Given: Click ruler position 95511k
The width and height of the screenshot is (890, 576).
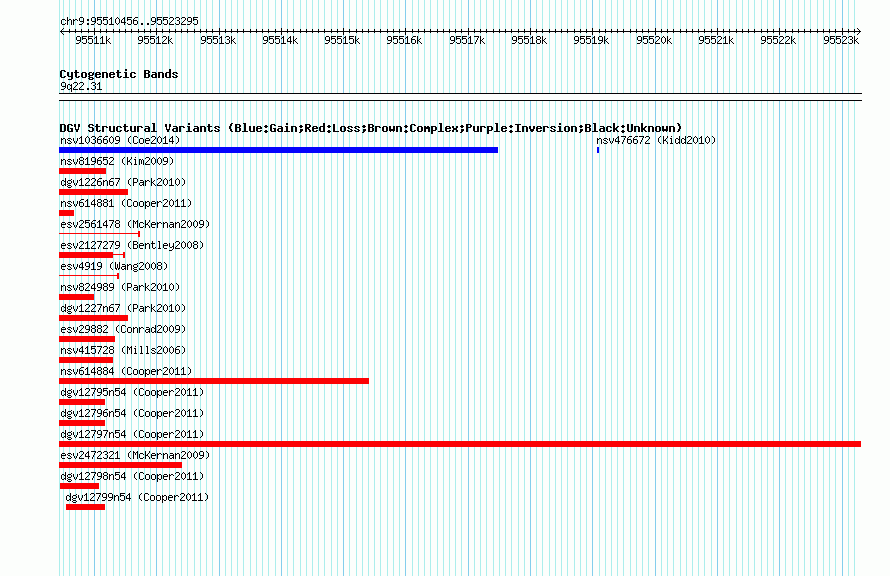Looking at the screenshot, I should pos(93,40).
